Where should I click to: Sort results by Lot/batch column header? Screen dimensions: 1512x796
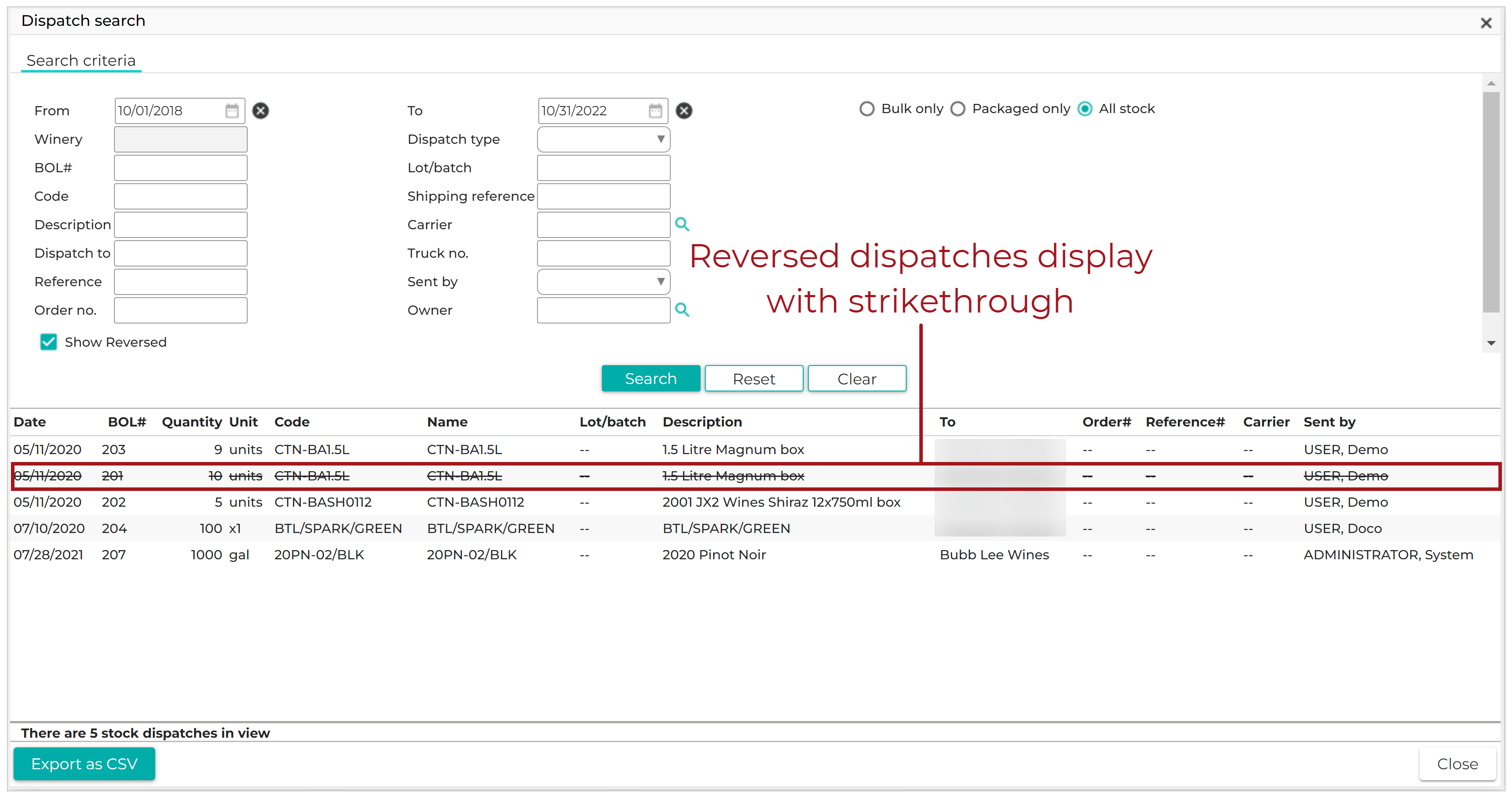point(612,422)
